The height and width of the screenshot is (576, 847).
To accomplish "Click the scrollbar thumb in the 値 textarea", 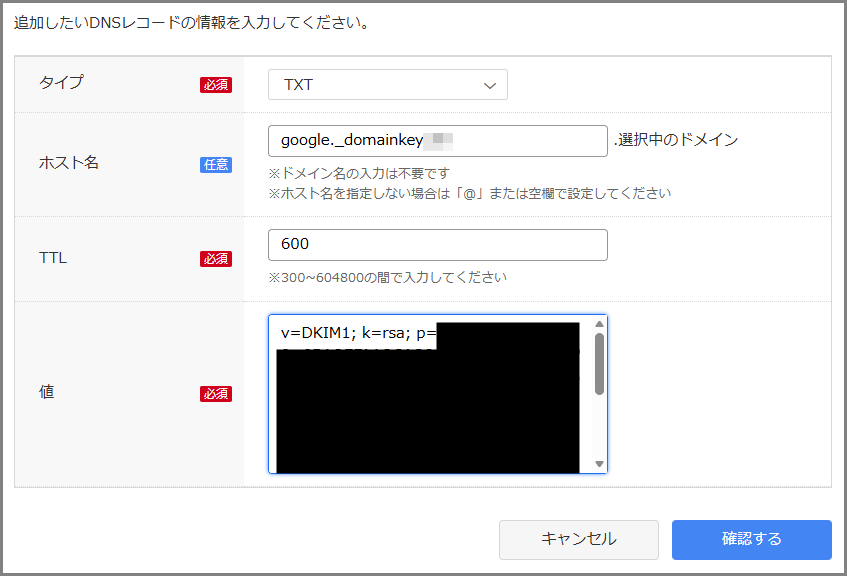I will [599, 364].
